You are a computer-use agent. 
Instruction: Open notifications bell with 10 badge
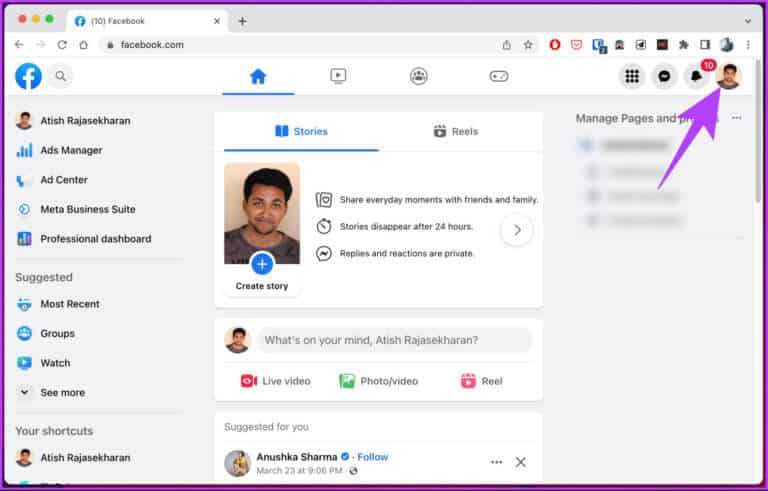point(696,76)
